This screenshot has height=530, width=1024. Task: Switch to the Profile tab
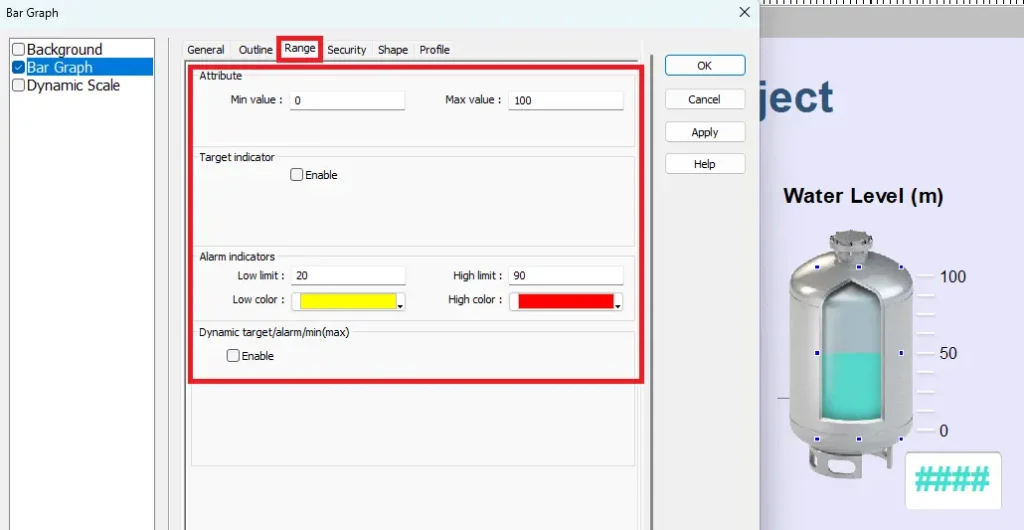[x=434, y=50]
